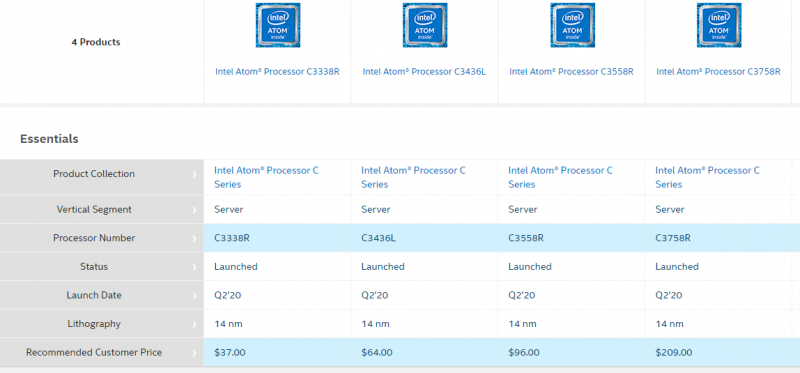Viewport: 800px width, 373px height.
Task: Select the Essentials section heading
Action: point(49,139)
